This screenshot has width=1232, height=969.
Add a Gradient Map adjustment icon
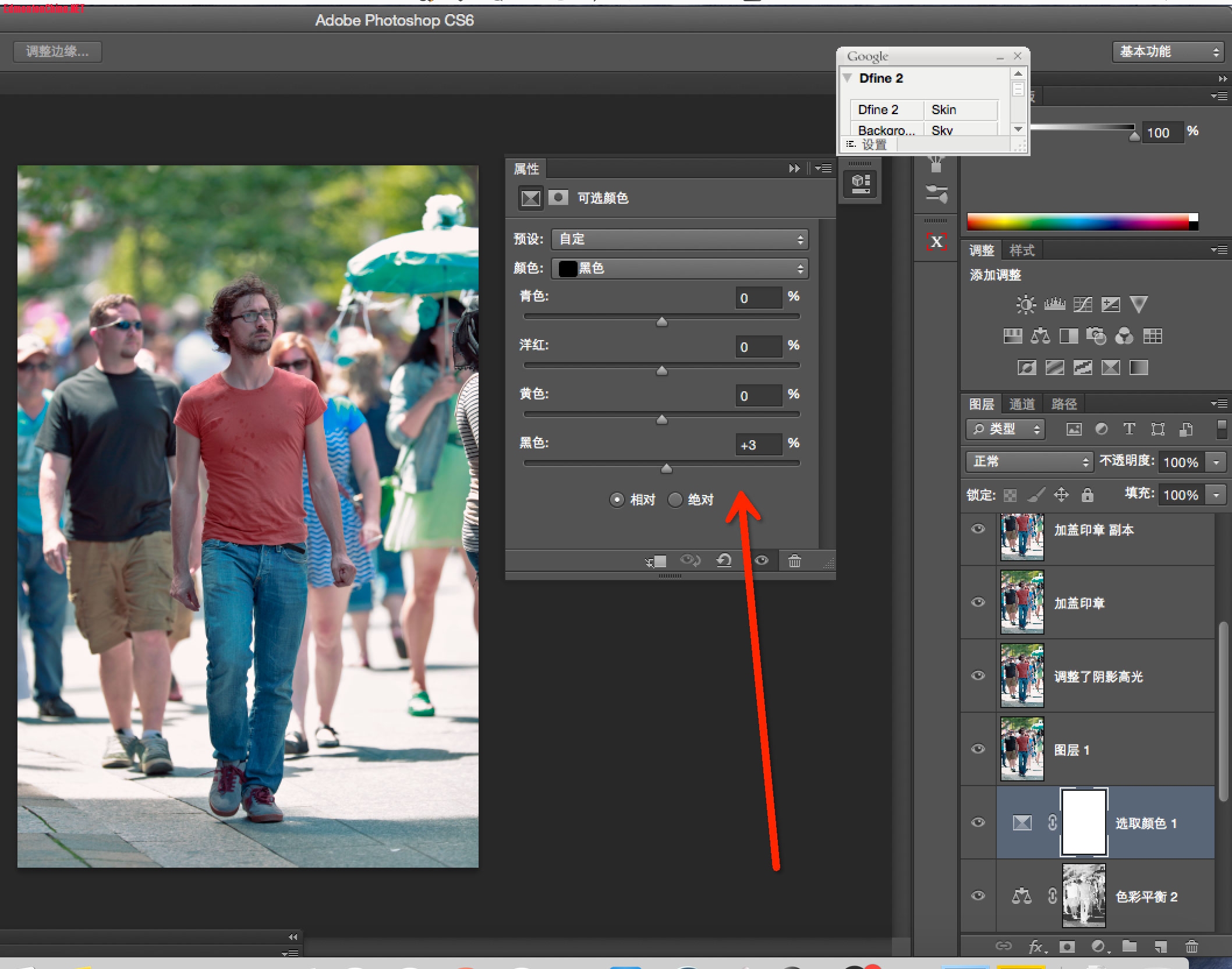point(1138,367)
